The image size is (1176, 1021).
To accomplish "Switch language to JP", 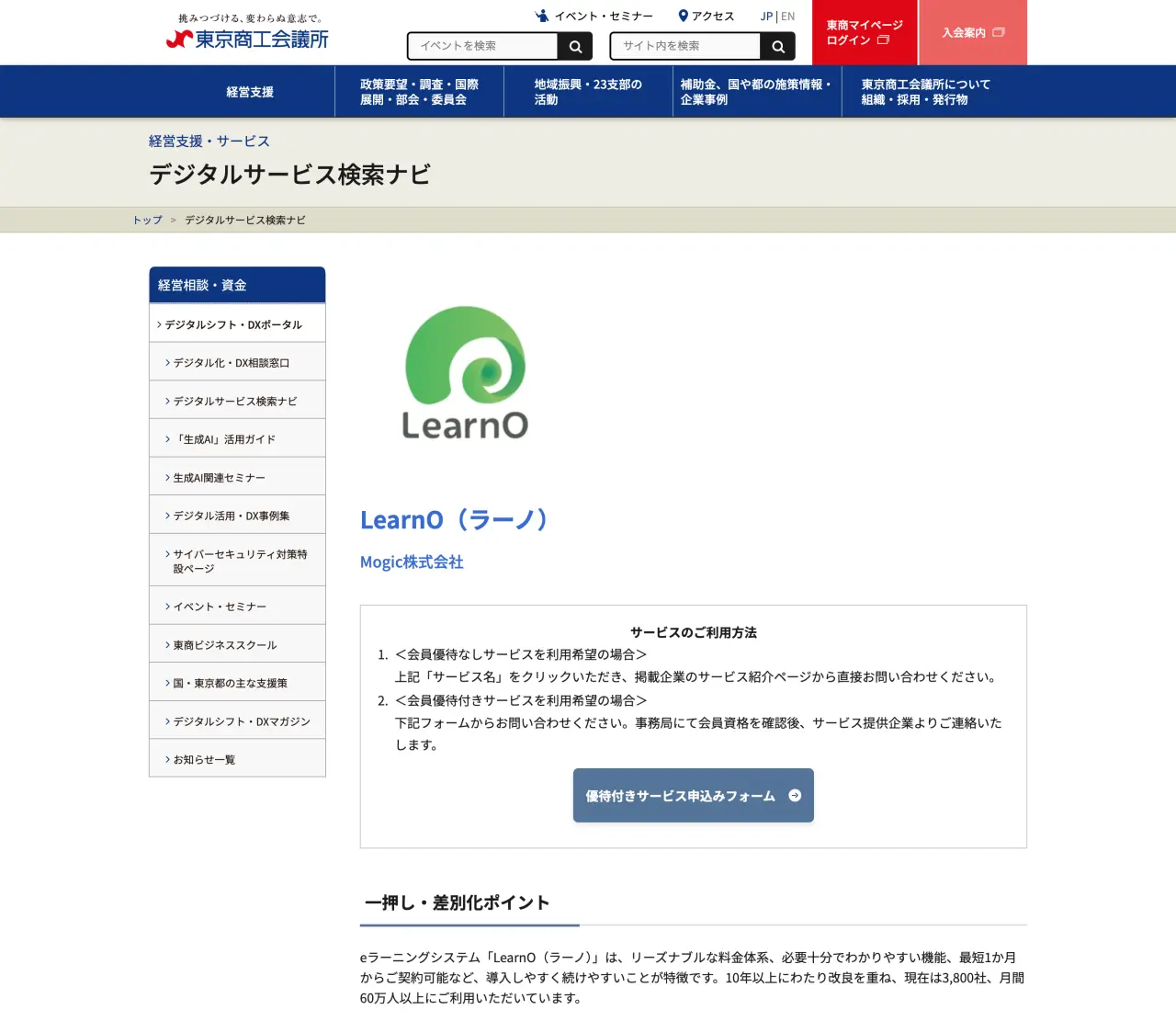I will point(766,17).
